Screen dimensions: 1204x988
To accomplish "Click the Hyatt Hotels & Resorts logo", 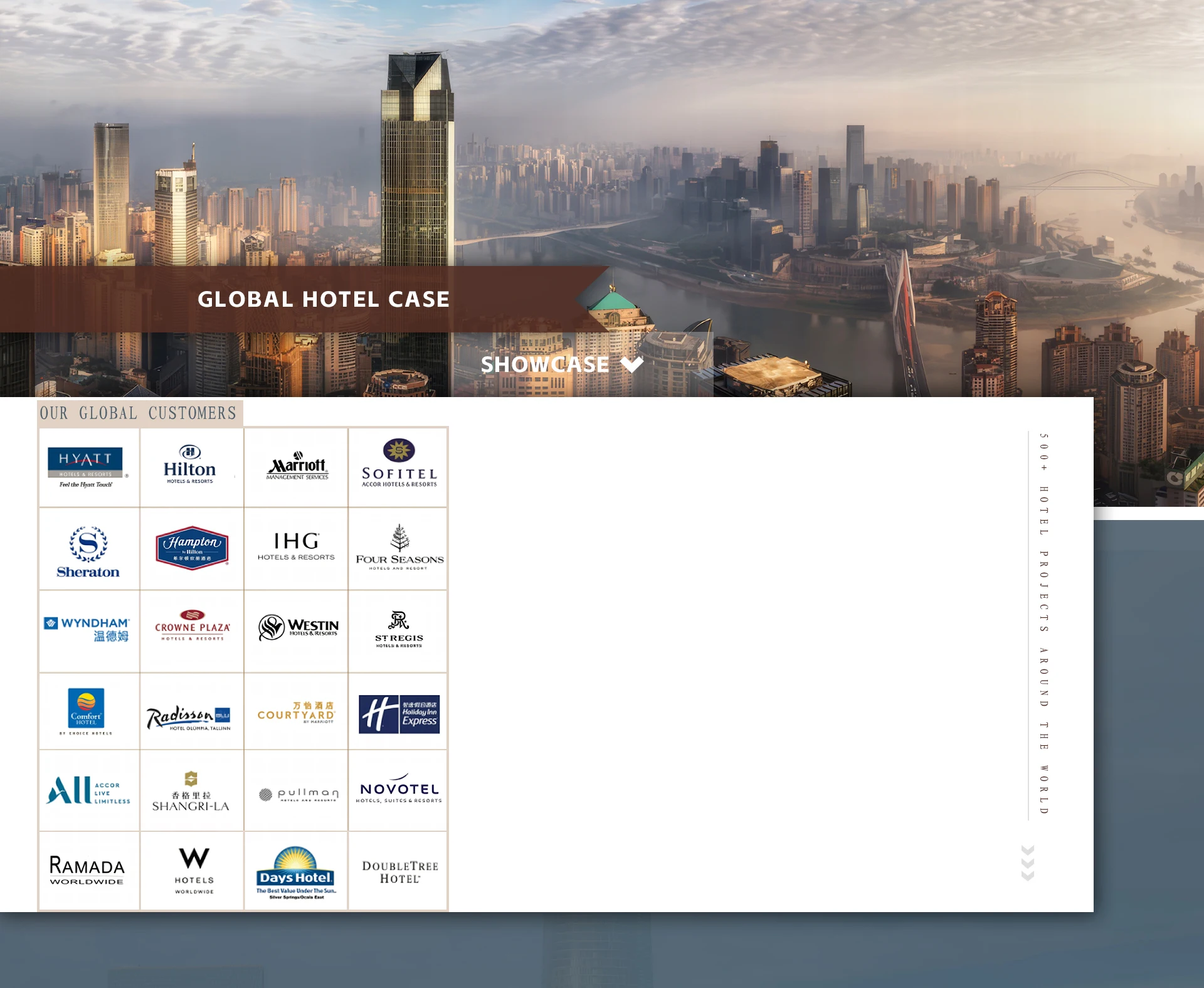I will (88, 467).
